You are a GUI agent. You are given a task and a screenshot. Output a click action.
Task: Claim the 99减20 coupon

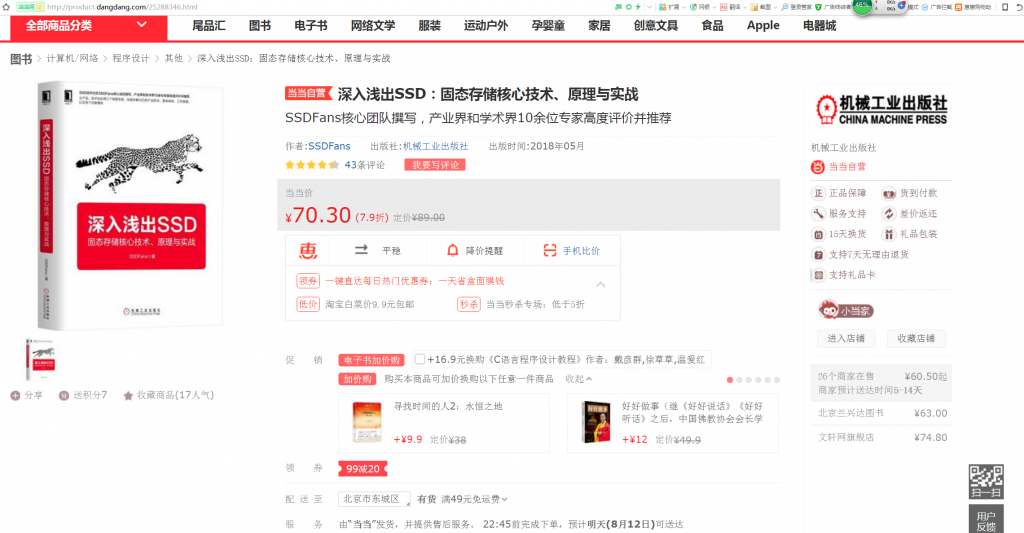point(363,468)
